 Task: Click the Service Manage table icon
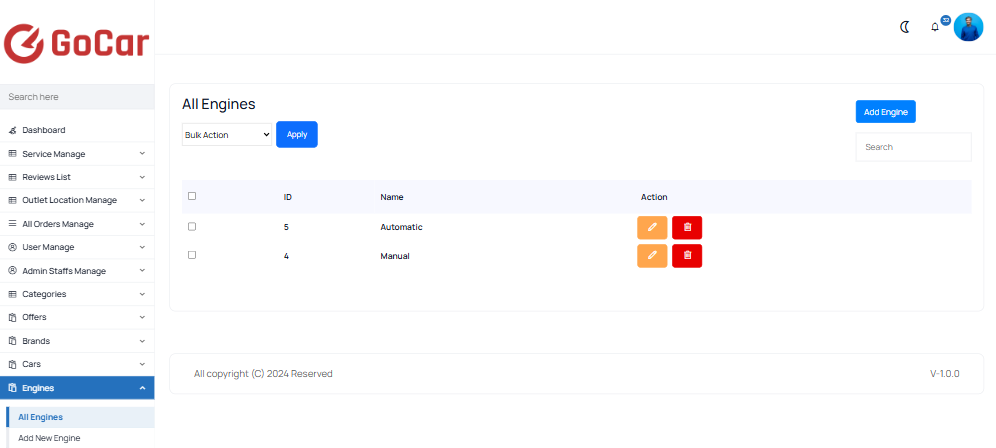pos(12,154)
